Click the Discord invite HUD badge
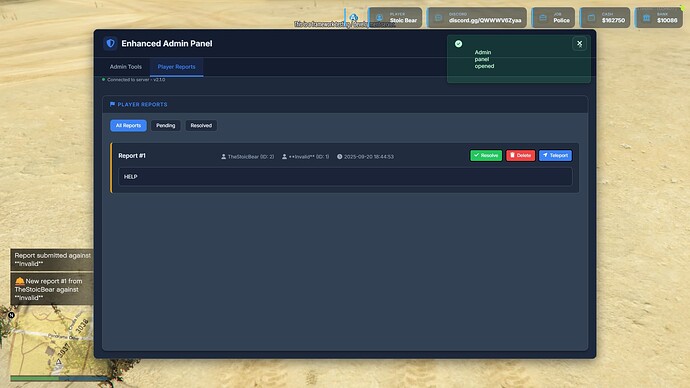 [x=477, y=18]
